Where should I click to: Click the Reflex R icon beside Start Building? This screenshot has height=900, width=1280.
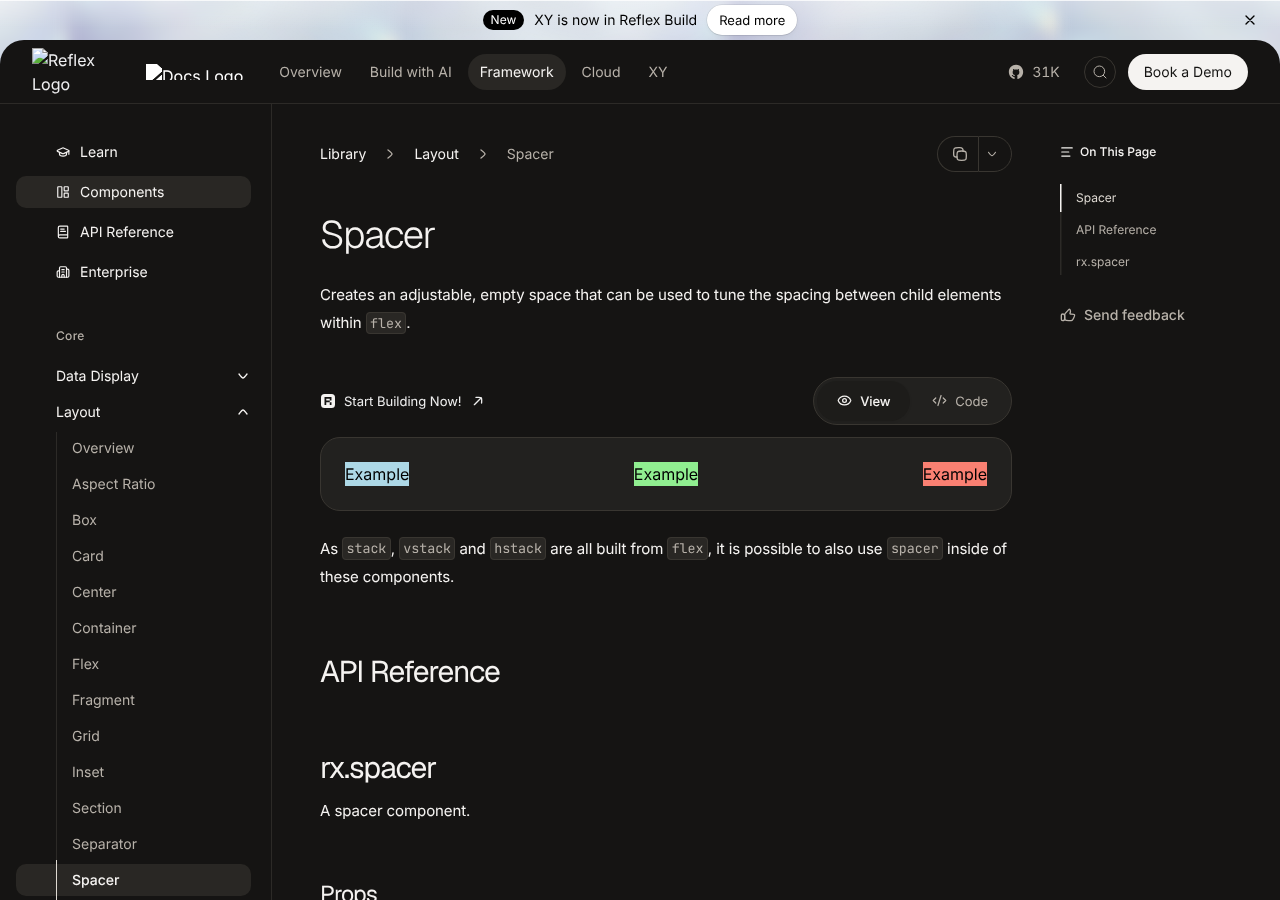click(328, 401)
